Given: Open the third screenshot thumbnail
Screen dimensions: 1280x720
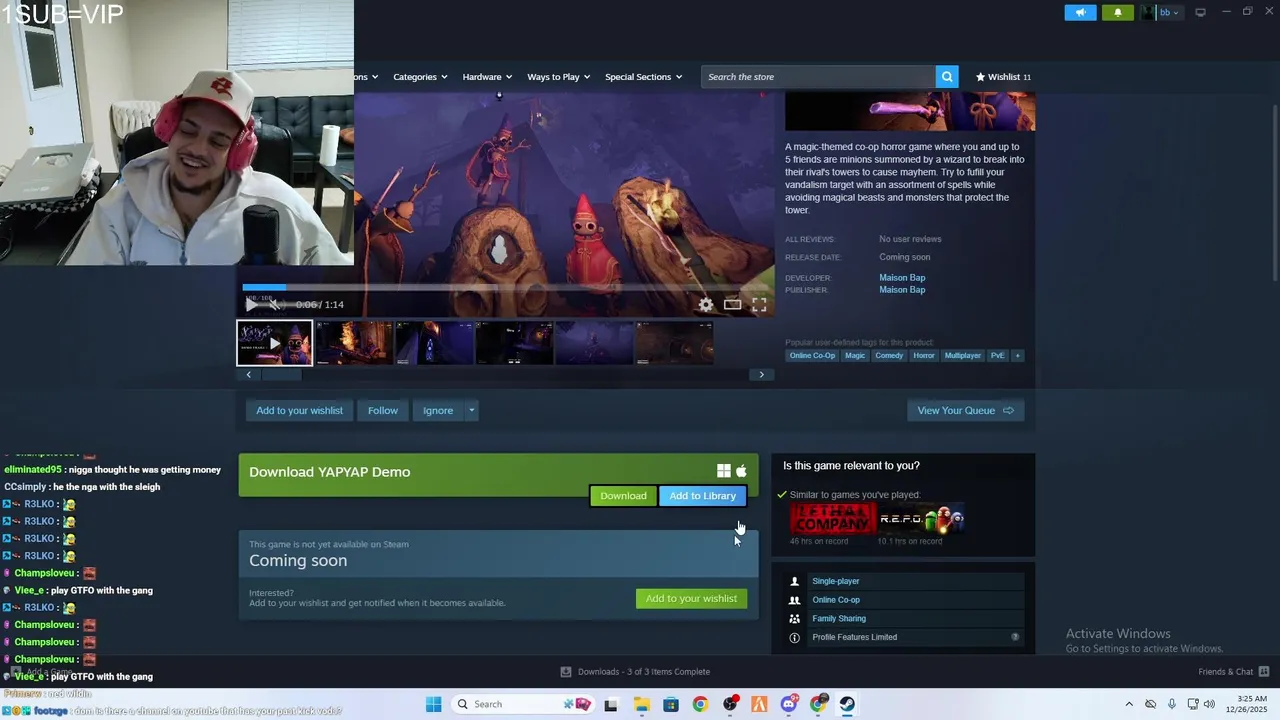Looking at the screenshot, I should (x=435, y=343).
